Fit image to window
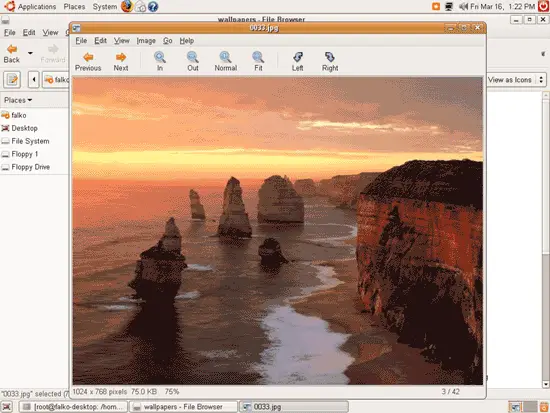 click(x=258, y=61)
